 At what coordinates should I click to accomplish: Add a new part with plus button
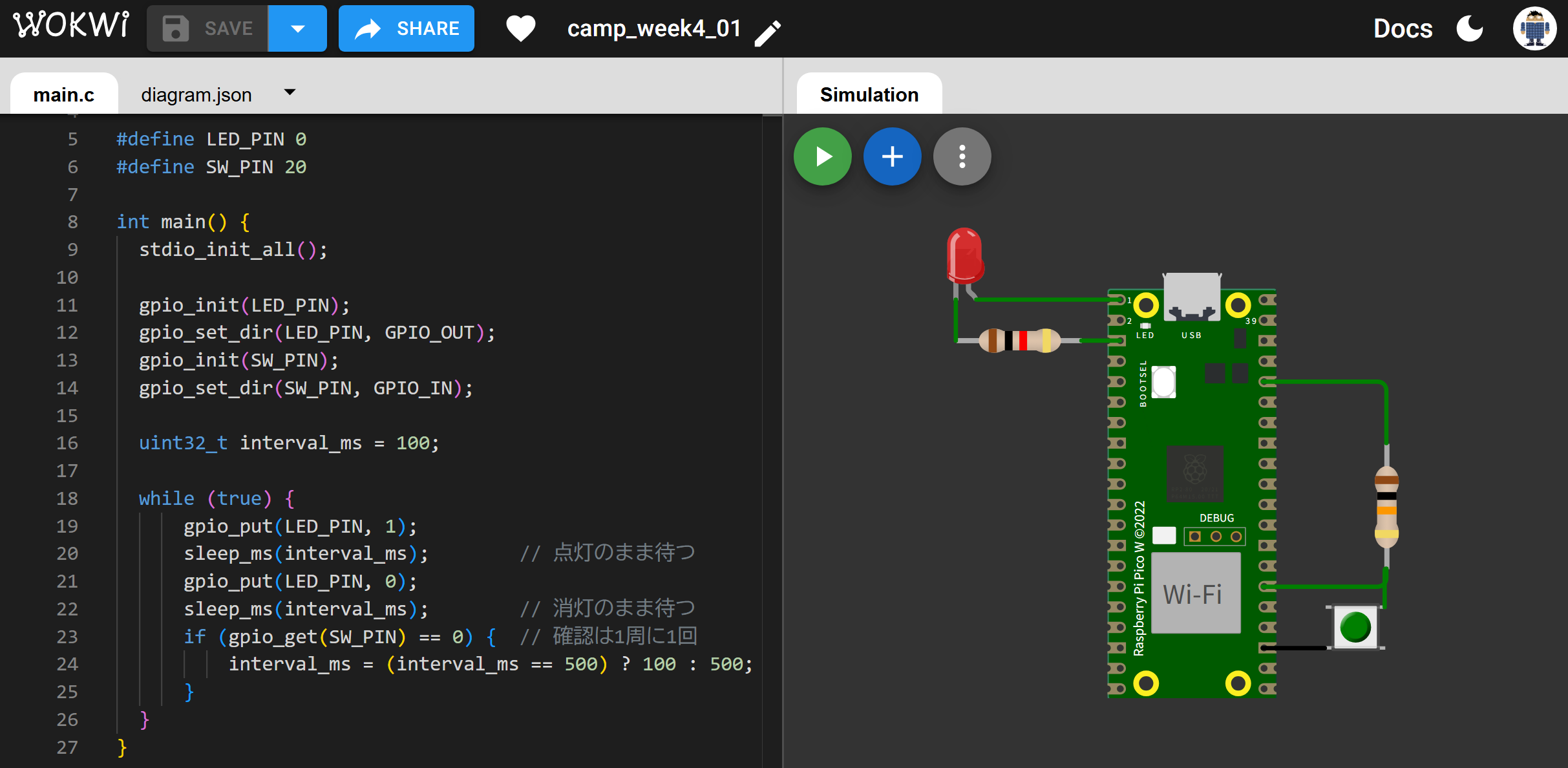point(893,156)
